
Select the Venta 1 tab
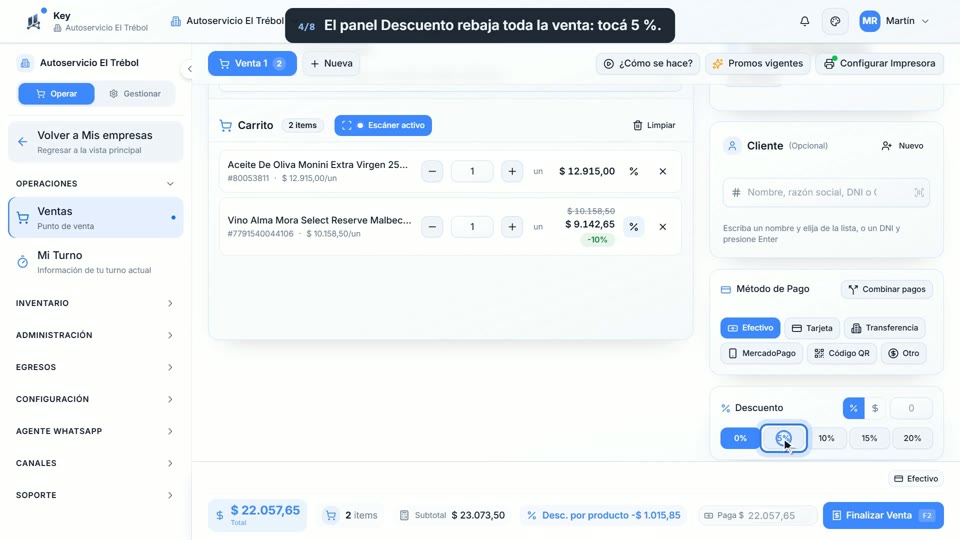click(252, 64)
